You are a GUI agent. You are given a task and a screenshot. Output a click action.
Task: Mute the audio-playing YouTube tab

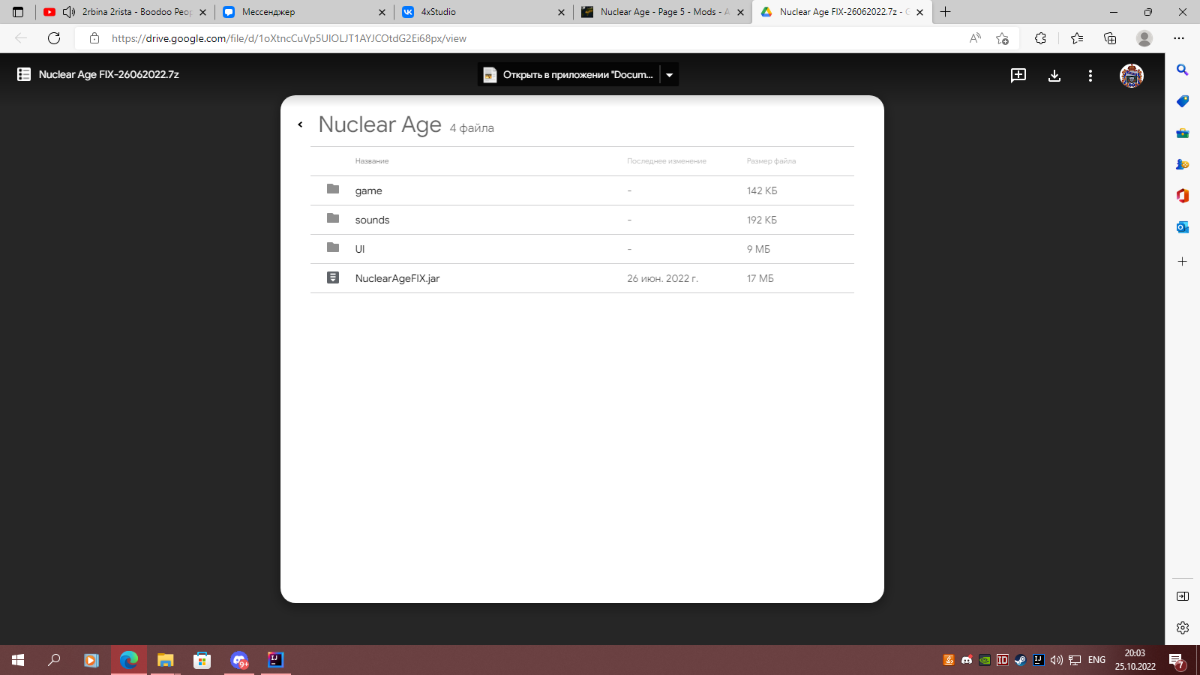coord(69,12)
